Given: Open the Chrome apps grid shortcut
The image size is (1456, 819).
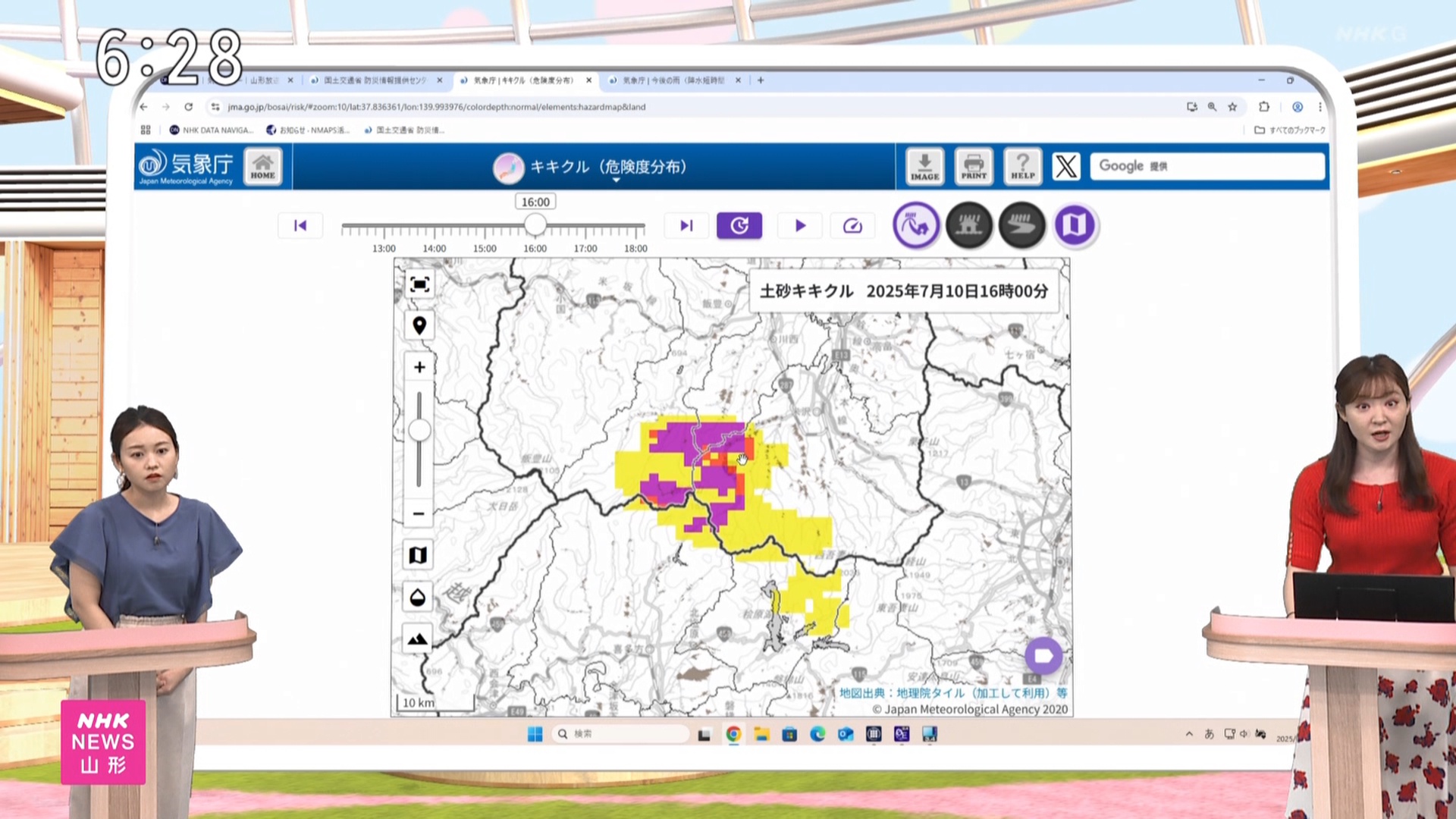Looking at the screenshot, I should (x=146, y=130).
